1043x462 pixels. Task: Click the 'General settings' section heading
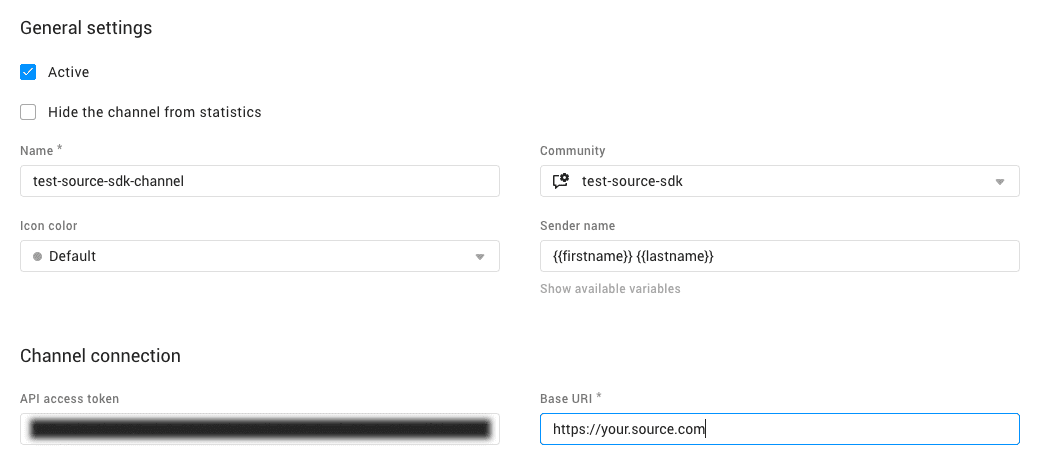click(86, 28)
